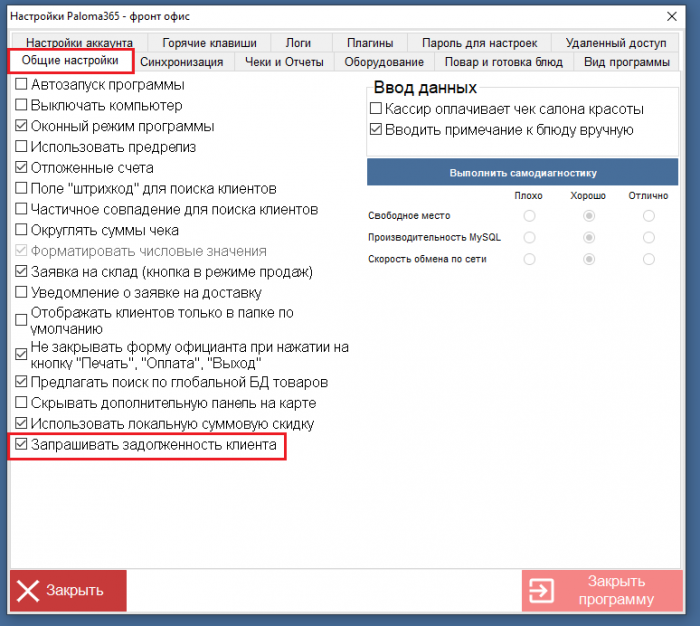Viewport: 700px width, 626px height.
Task: Enable Кассир оплачивает чек салона красоты
Action: (x=376, y=109)
